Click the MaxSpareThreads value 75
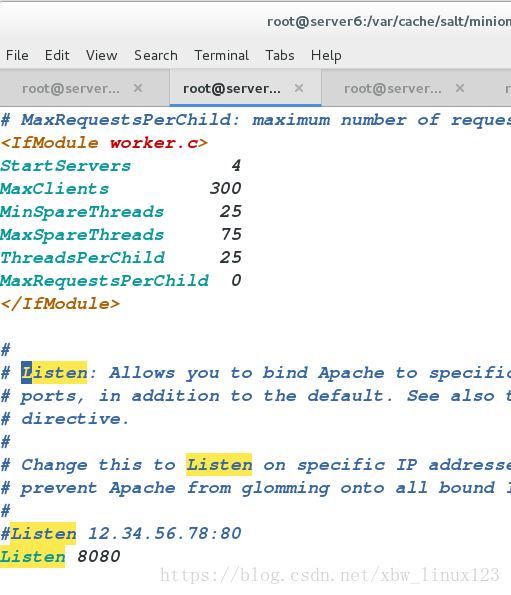This screenshot has width=511, height=595. (x=231, y=235)
